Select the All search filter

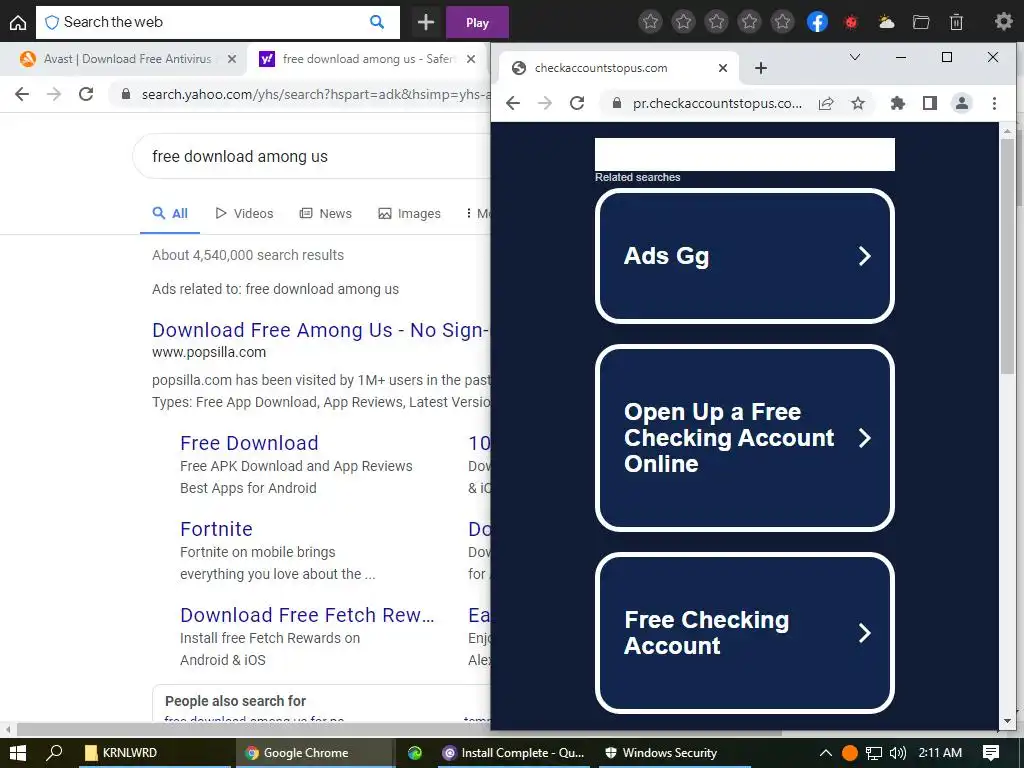coord(170,214)
